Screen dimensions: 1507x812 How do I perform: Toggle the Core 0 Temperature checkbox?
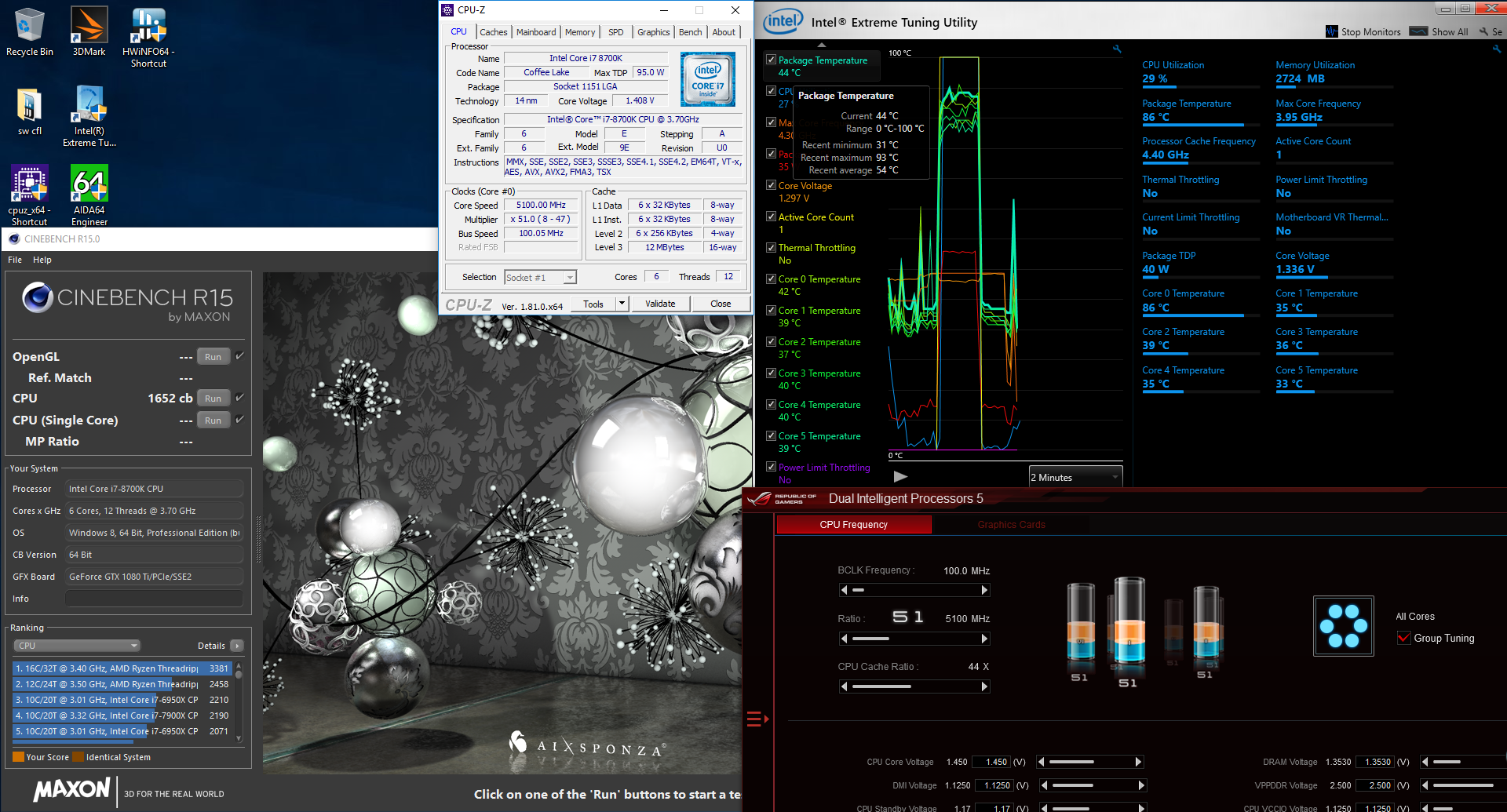(x=771, y=279)
